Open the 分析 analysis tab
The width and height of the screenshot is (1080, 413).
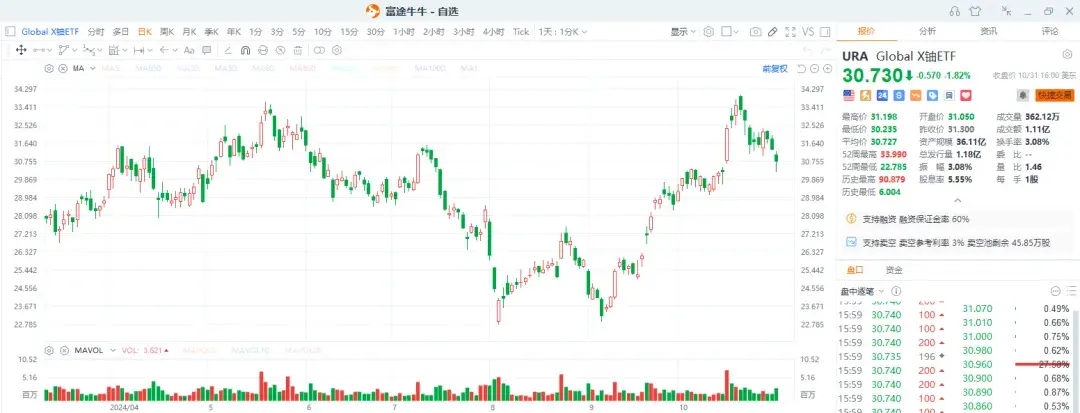coord(927,31)
